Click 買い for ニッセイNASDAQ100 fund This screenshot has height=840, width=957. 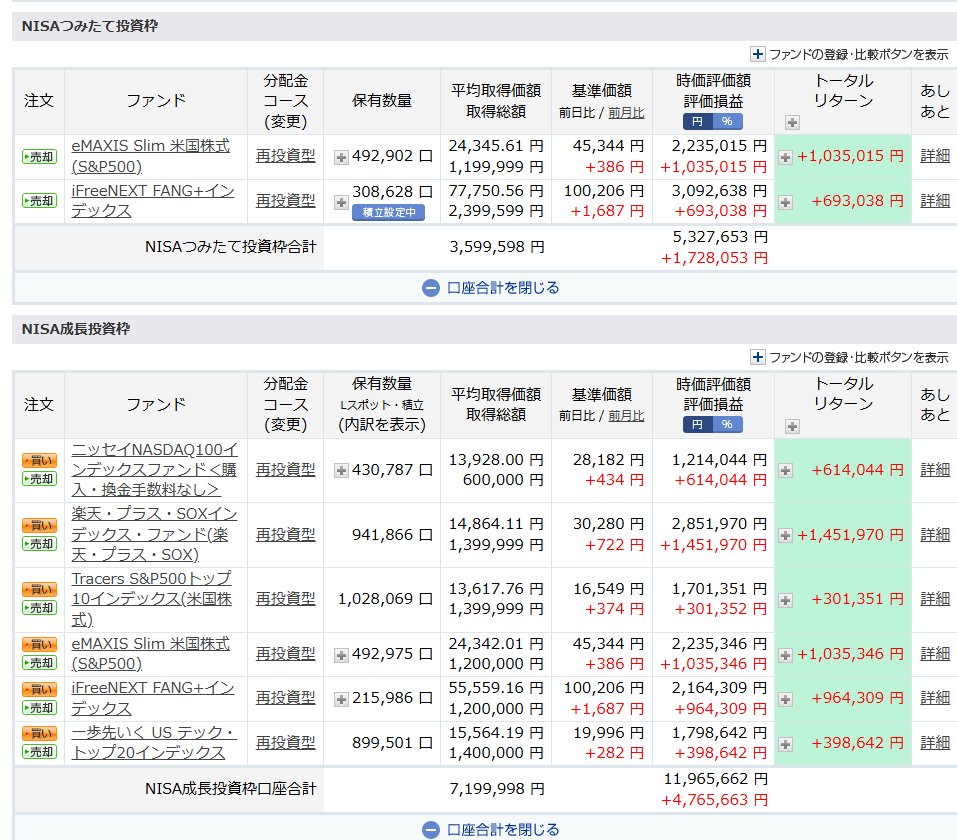[x=40, y=460]
